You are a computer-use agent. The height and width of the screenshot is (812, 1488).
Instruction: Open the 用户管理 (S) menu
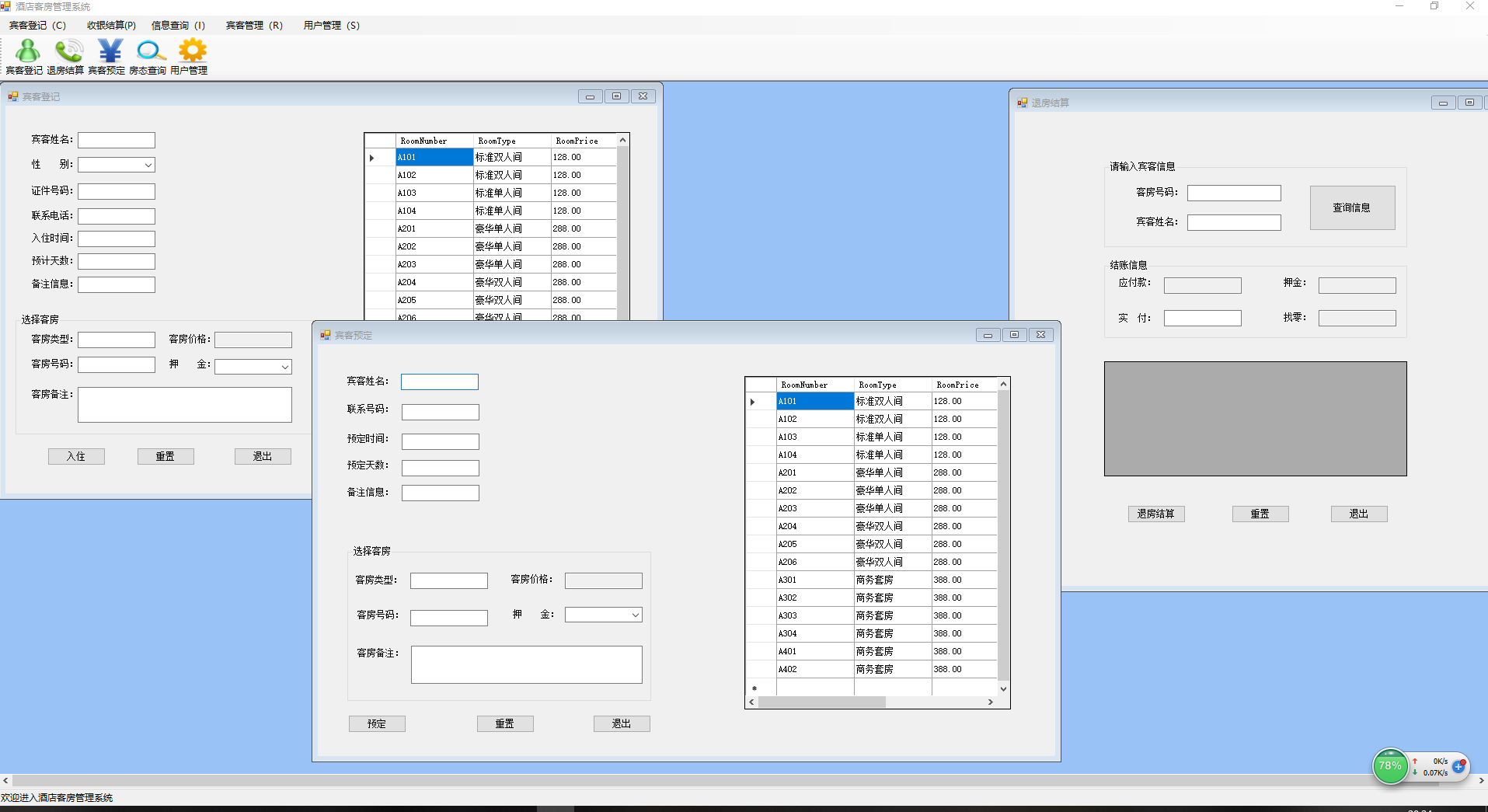(x=331, y=26)
